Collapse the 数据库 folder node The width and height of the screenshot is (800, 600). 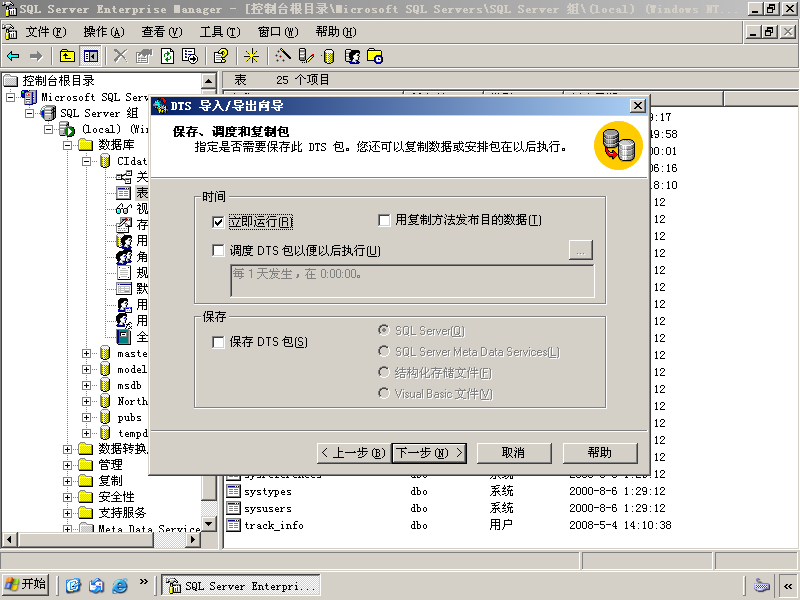pos(67,145)
